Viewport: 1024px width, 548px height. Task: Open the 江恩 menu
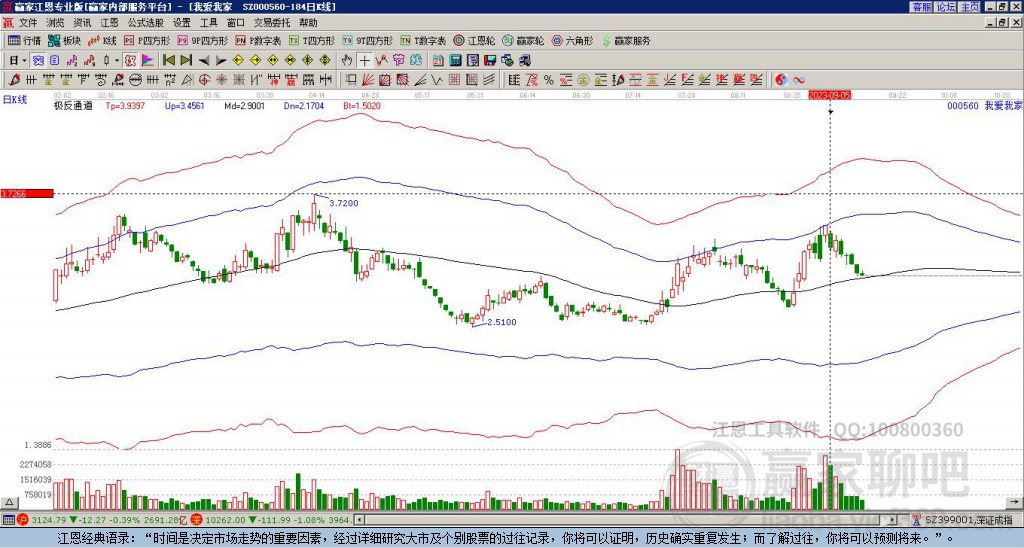click(110, 23)
